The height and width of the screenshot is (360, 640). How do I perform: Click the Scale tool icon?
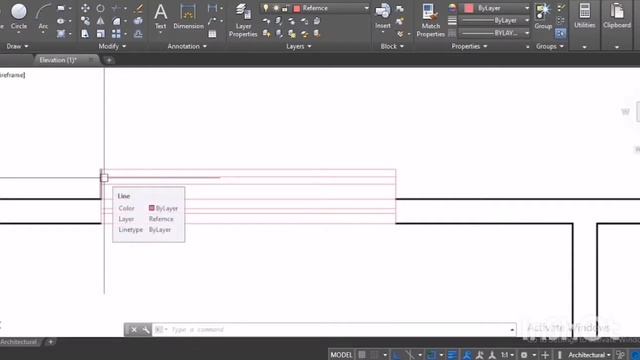(100, 33)
